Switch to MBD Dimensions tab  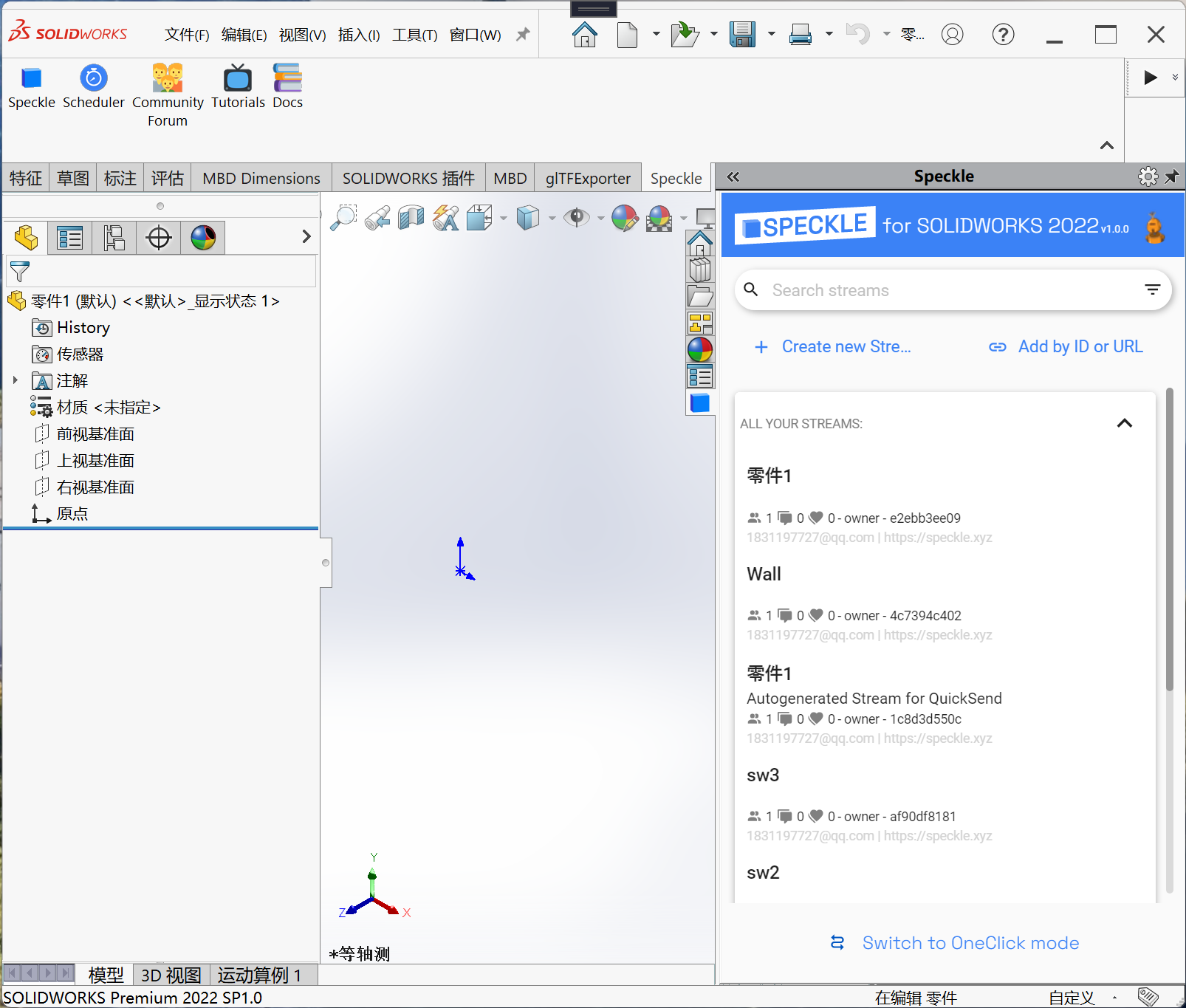click(x=261, y=178)
